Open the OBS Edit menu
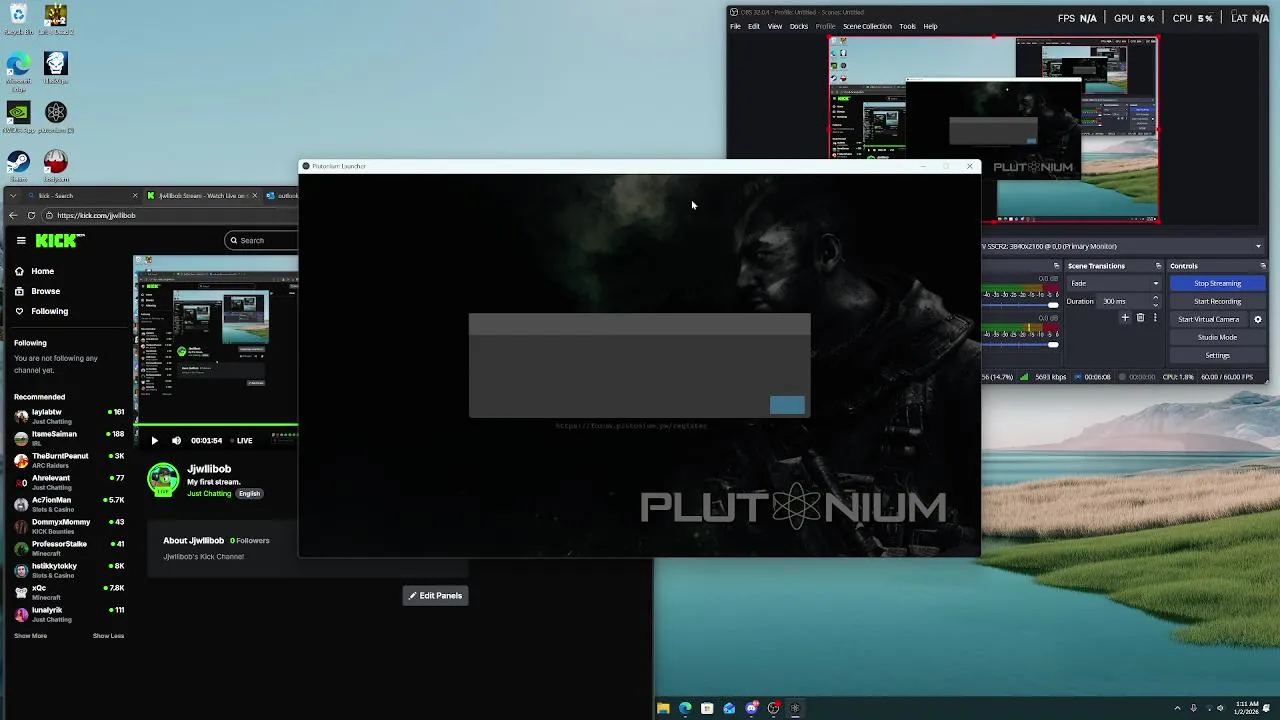The height and width of the screenshot is (720, 1280). pos(754,26)
